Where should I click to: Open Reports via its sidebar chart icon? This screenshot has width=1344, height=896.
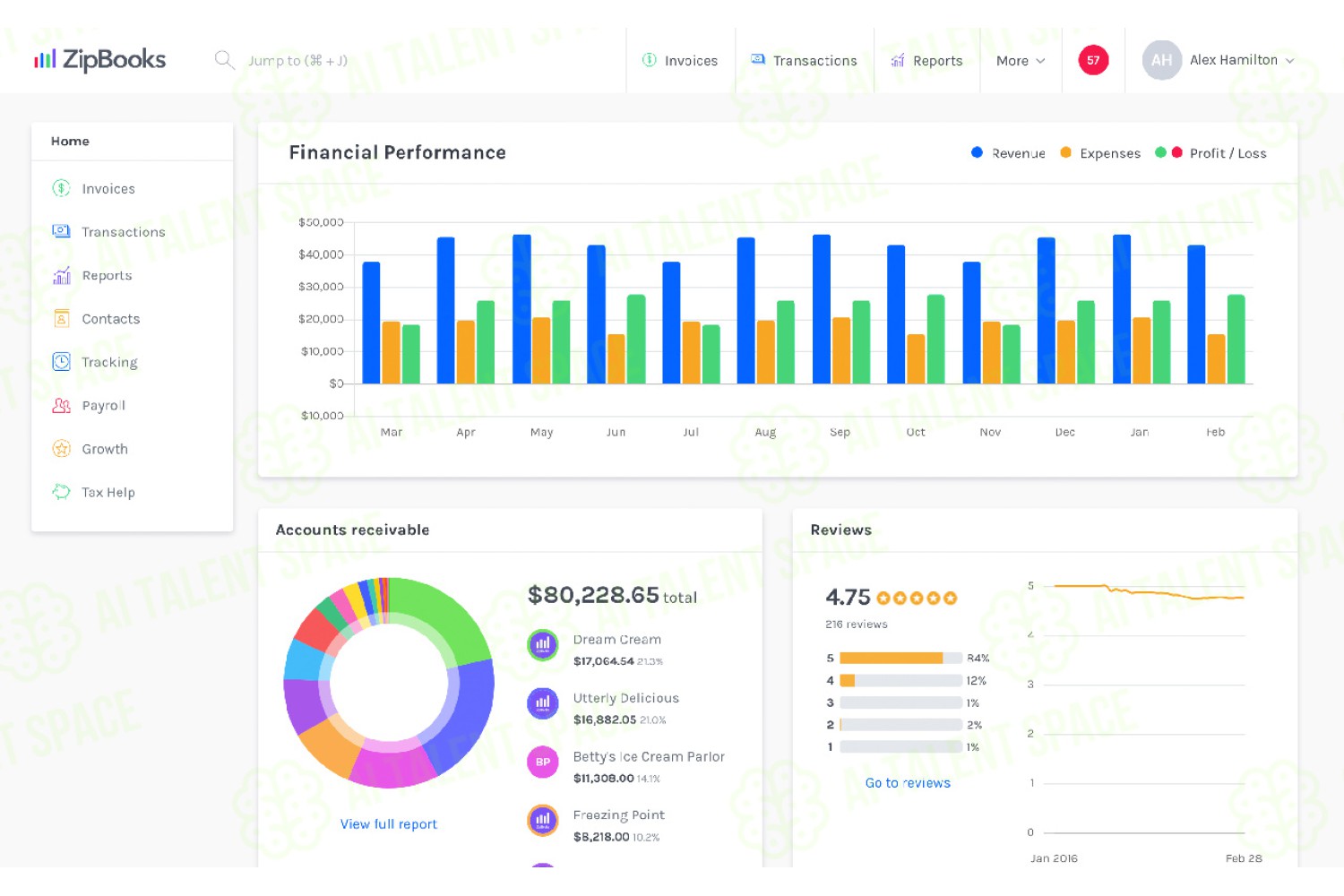tap(61, 275)
